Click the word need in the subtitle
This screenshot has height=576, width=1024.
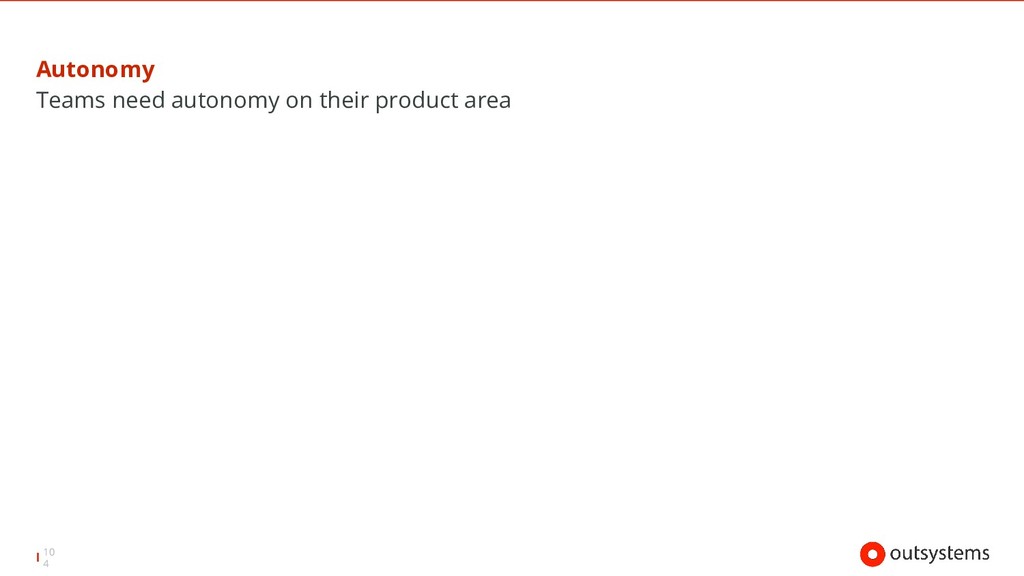(x=138, y=100)
